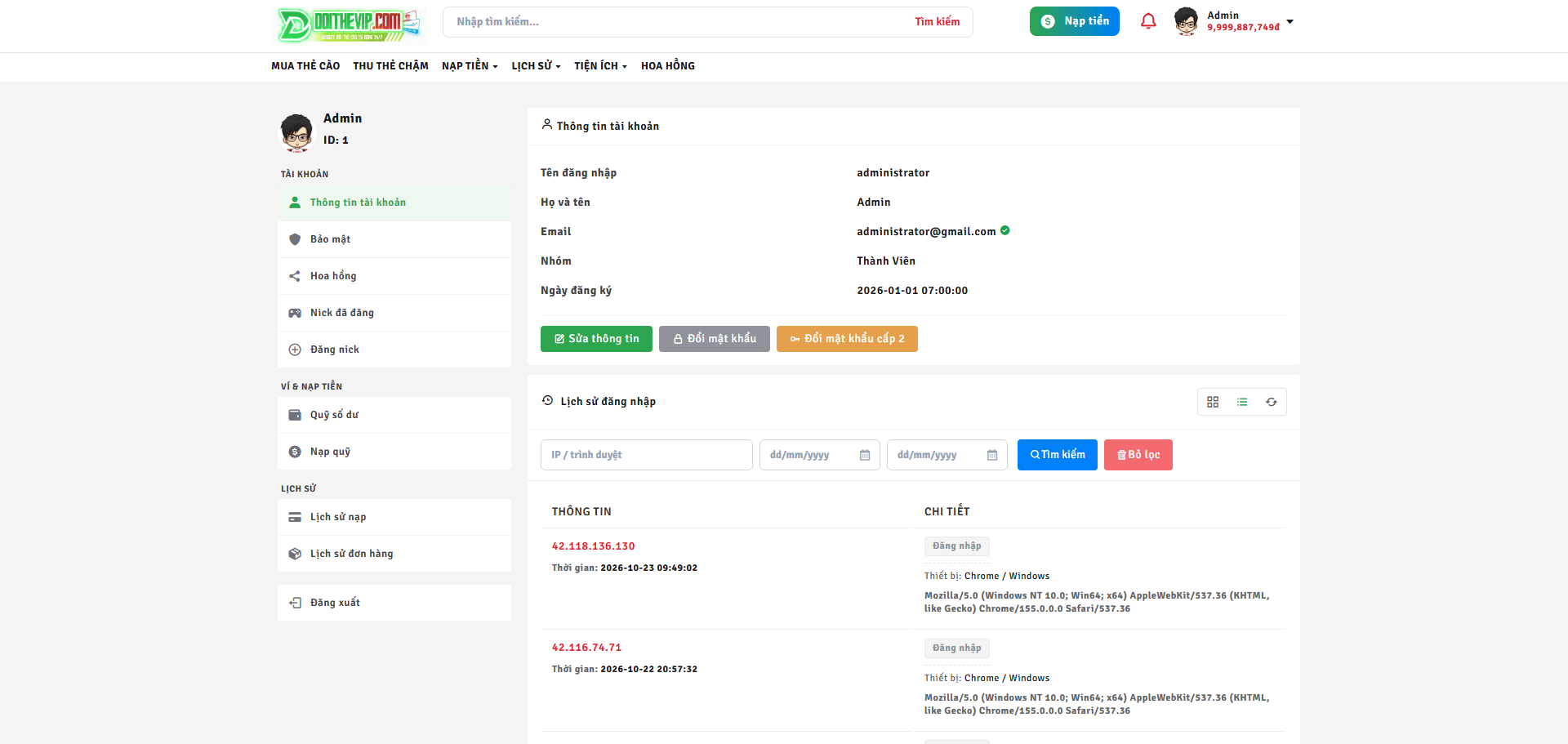
Task: Click the green Nạp tiền button
Action: 1074,21
